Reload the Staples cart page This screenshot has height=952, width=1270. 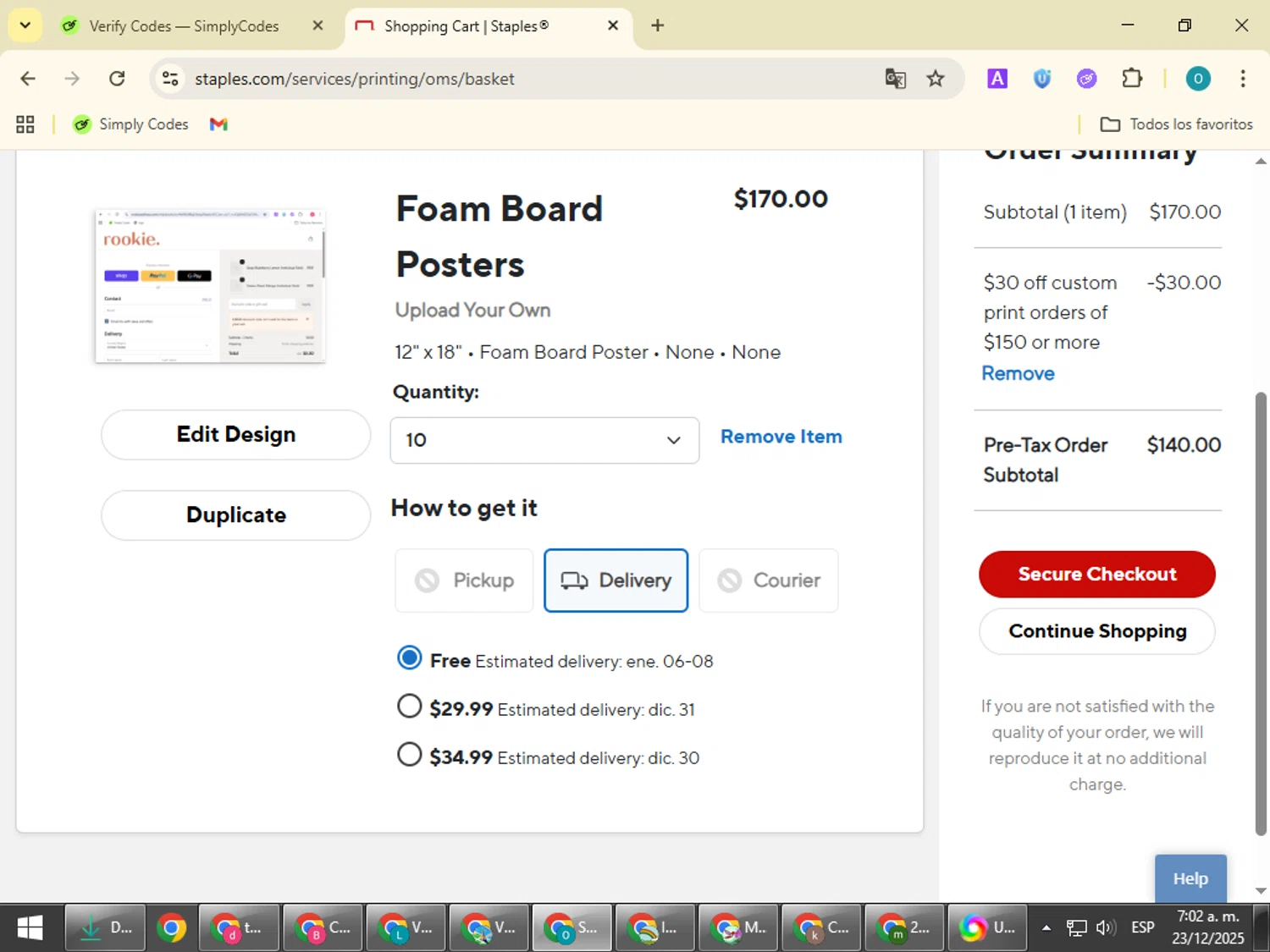pyautogui.click(x=118, y=79)
